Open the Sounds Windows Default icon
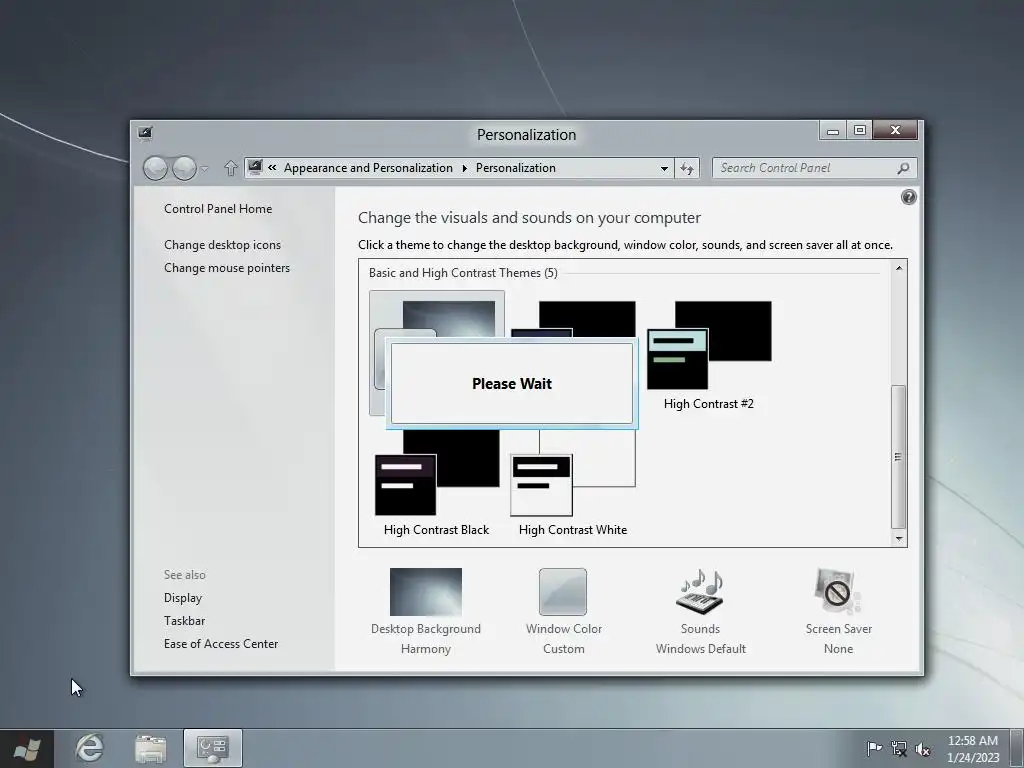The height and width of the screenshot is (768, 1024). 700,592
